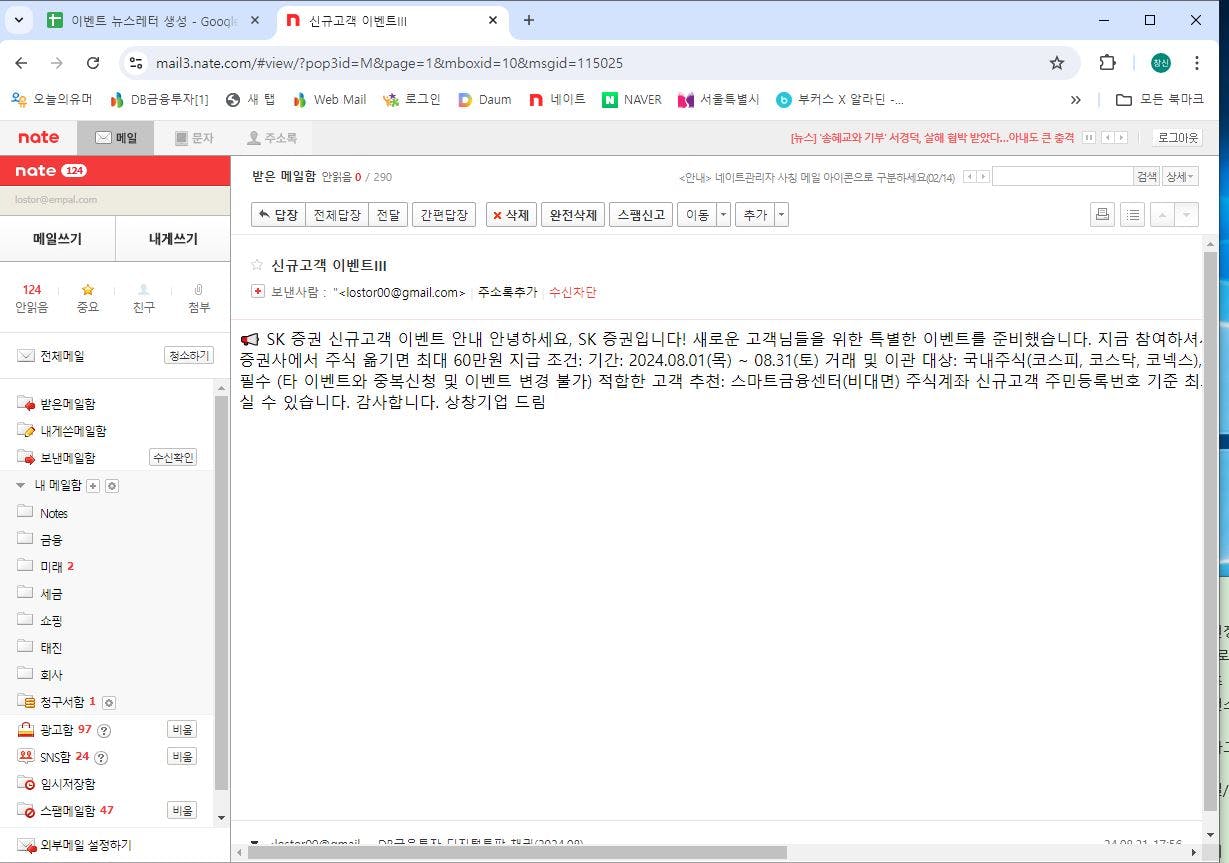This screenshot has width=1229, height=863.
Task: Show the next news headline
Action: tap(1121, 137)
